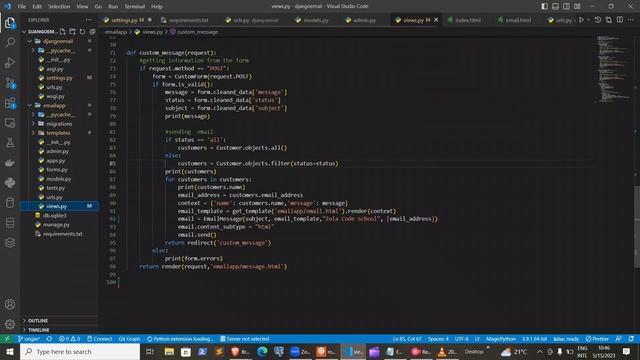Change MagicPython language mode
This screenshot has width=640, height=360.
tap(501, 339)
